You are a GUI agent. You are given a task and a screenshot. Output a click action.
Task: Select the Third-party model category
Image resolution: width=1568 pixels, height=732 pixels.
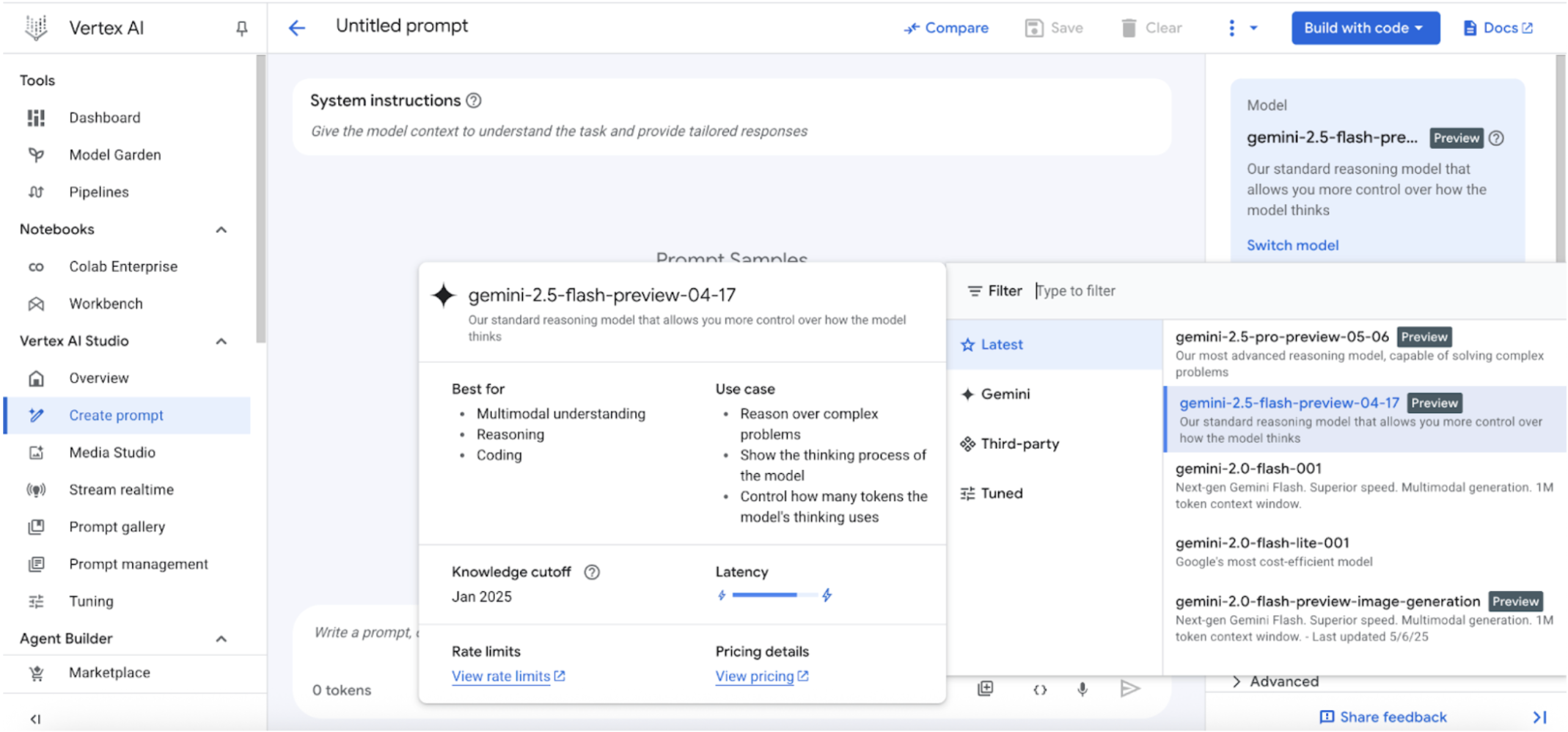[x=1055, y=444]
